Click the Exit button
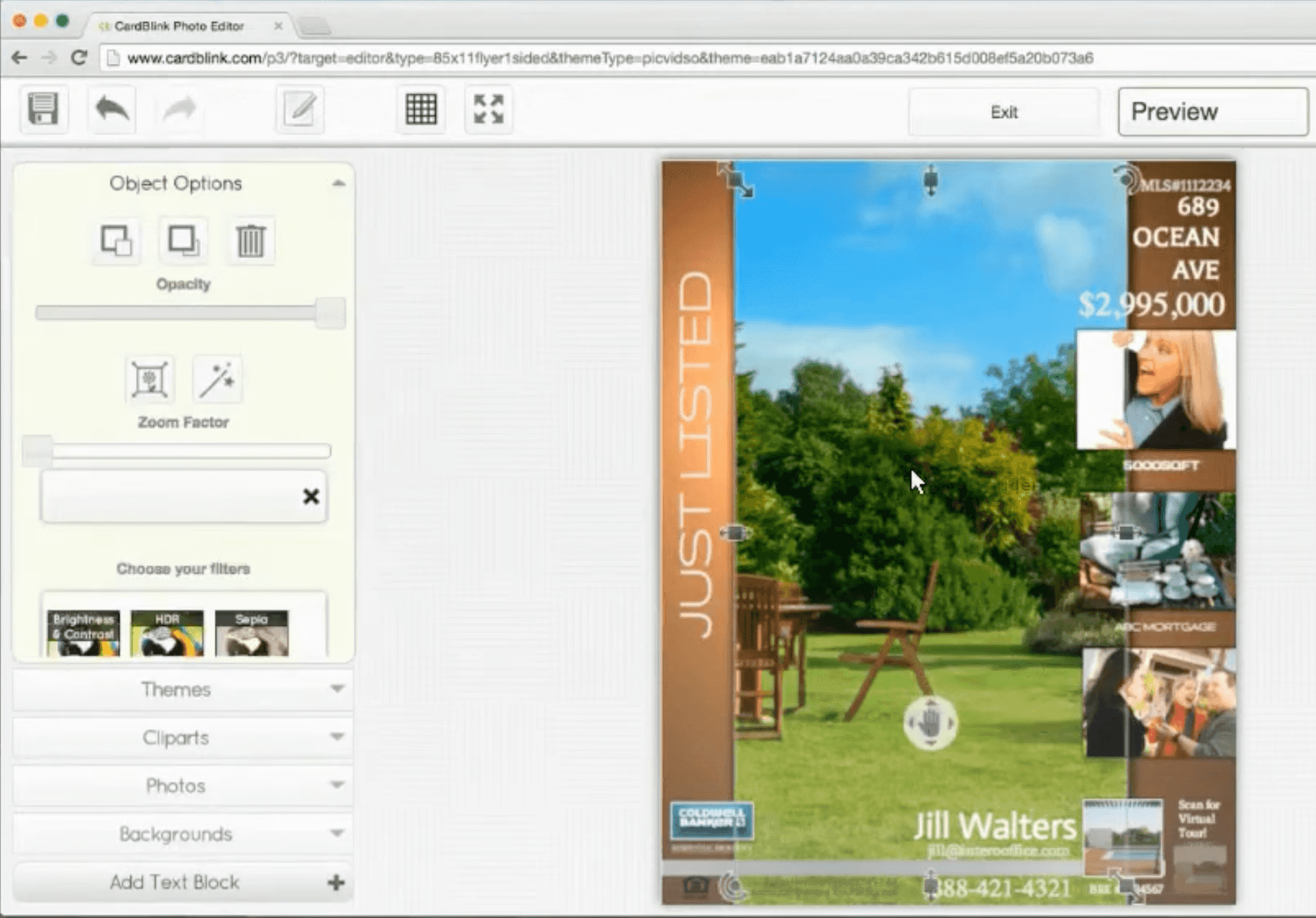The height and width of the screenshot is (918, 1316). [x=1004, y=112]
